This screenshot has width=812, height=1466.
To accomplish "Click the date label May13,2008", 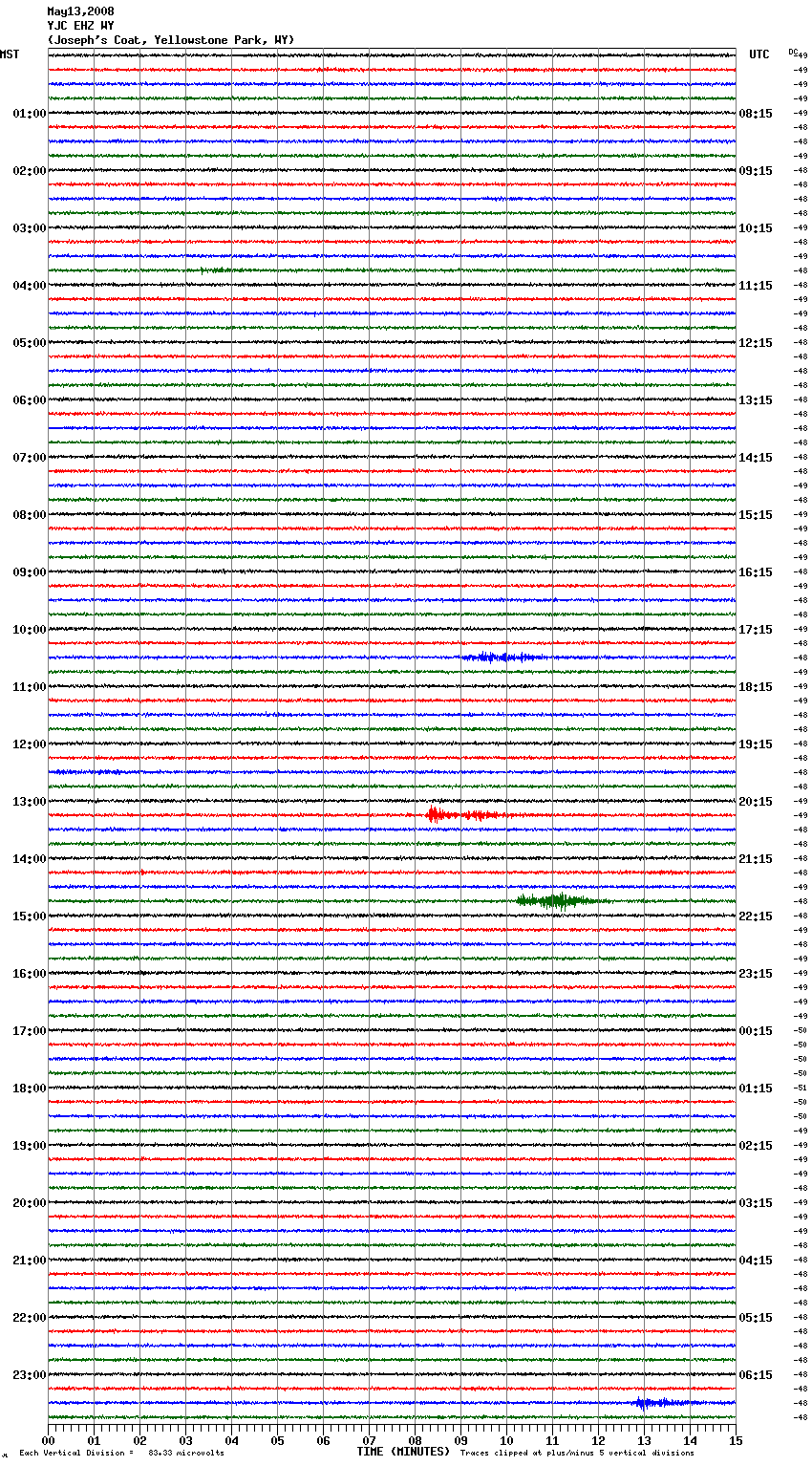I will (80, 11).
